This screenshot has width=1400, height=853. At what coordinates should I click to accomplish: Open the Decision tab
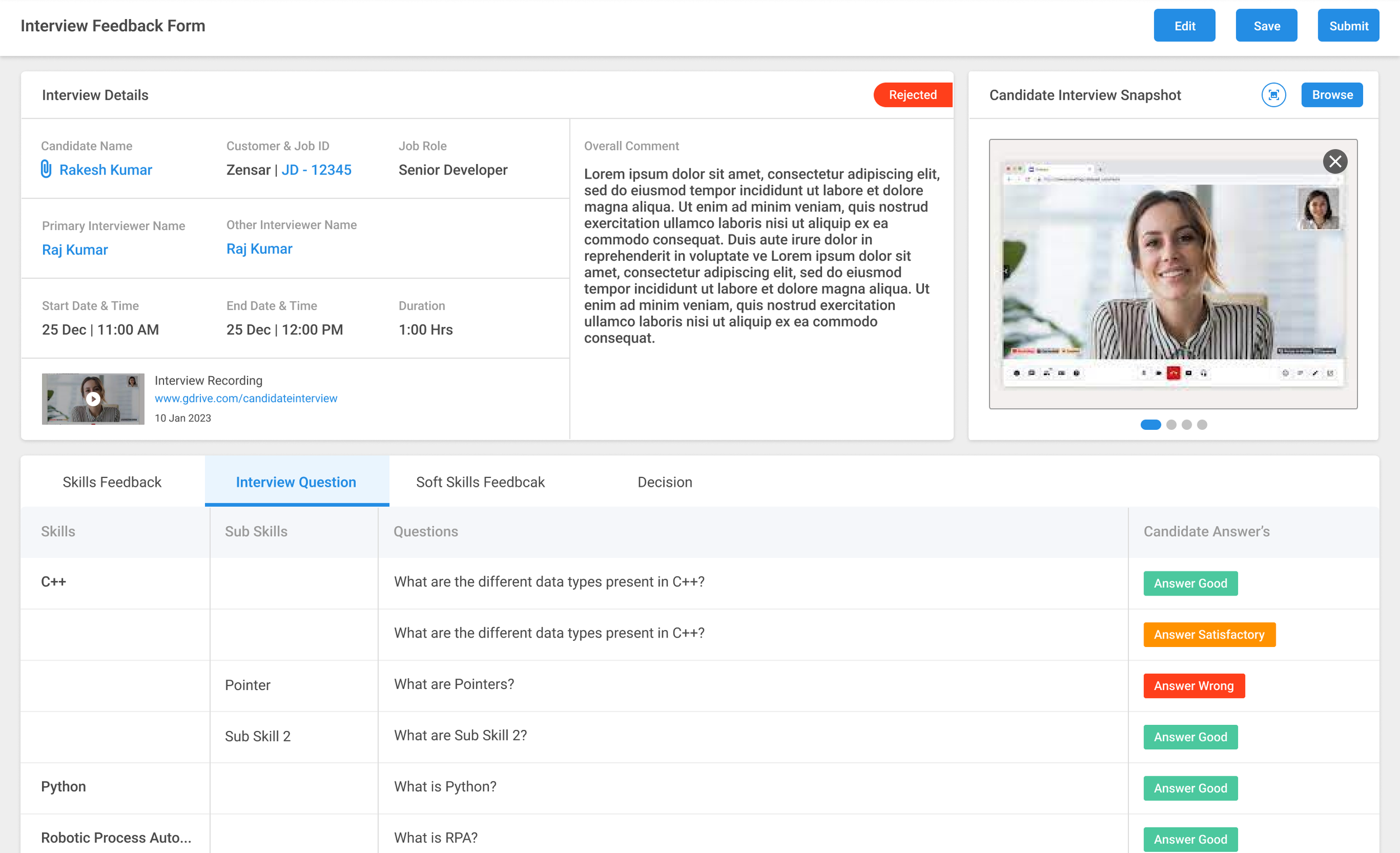pos(664,482)
